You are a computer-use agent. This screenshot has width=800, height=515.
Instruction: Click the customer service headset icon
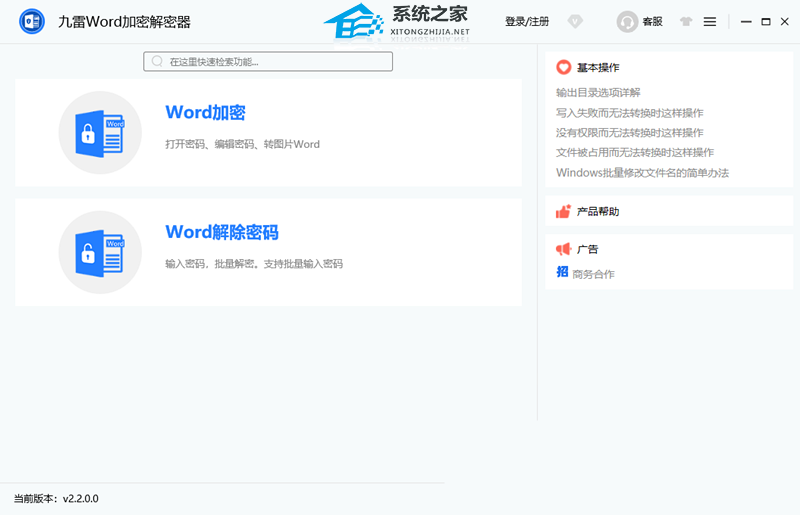pyautogui.click(x=627, y=21)
